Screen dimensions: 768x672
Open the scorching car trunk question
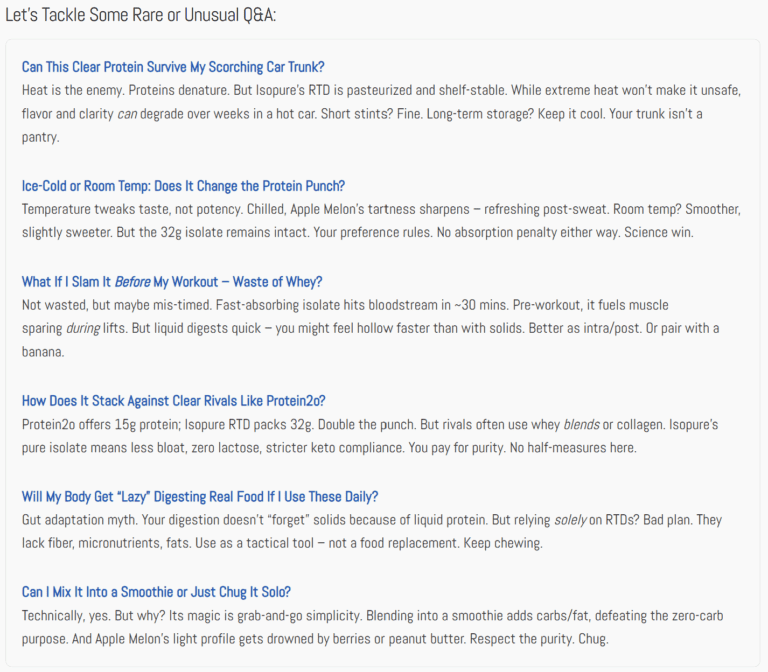tap(173, 67)
